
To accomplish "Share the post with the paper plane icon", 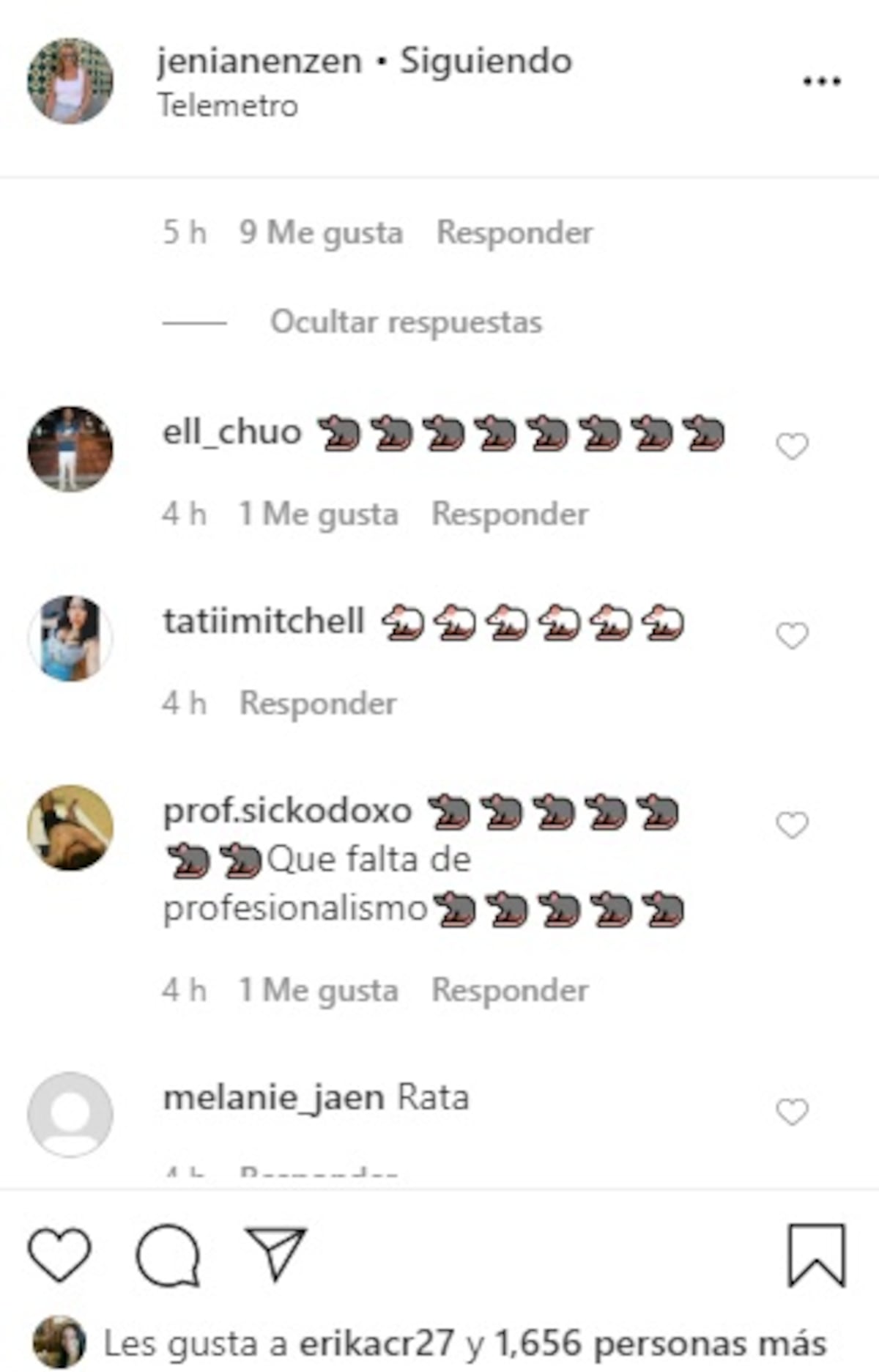I will tap(276, 1253).
